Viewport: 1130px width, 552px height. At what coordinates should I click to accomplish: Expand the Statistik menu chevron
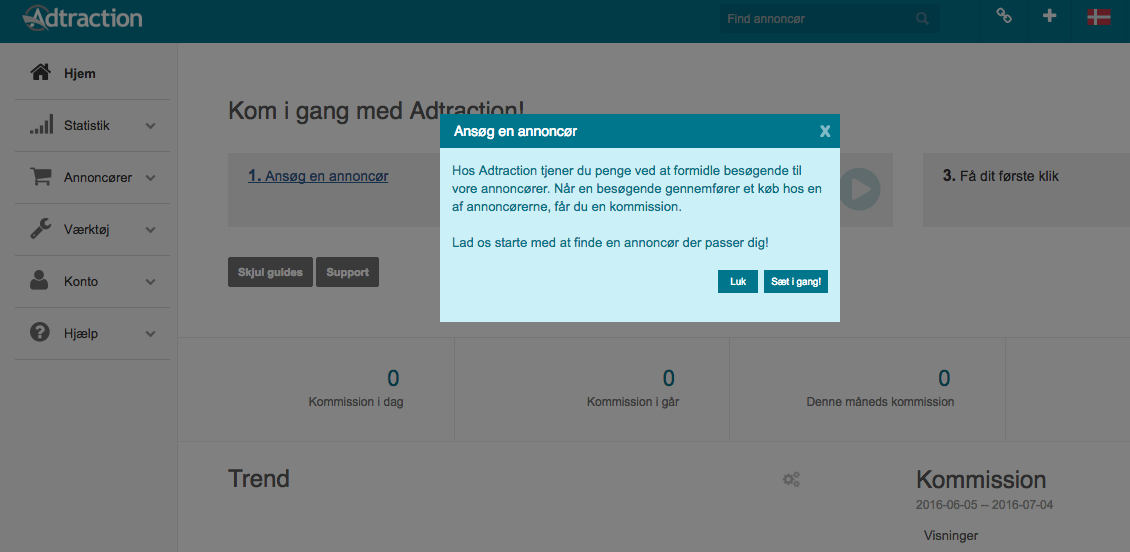[x=150, y=126]
